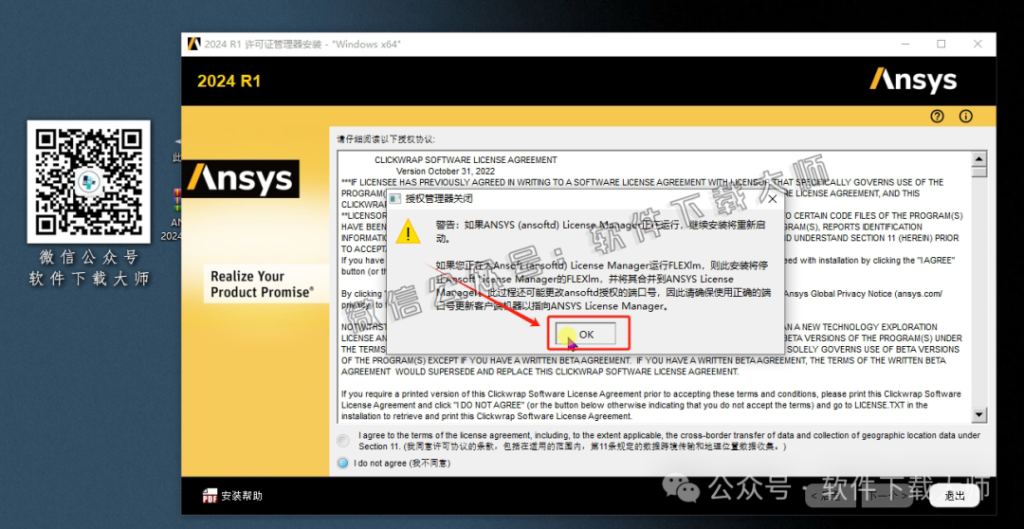Click 'CLICKWRAP SOFTWARE LICENSE AGREEMENT' heading
Image resolution: width=1024 pixels, height=529 pixels.
point(466,160)
